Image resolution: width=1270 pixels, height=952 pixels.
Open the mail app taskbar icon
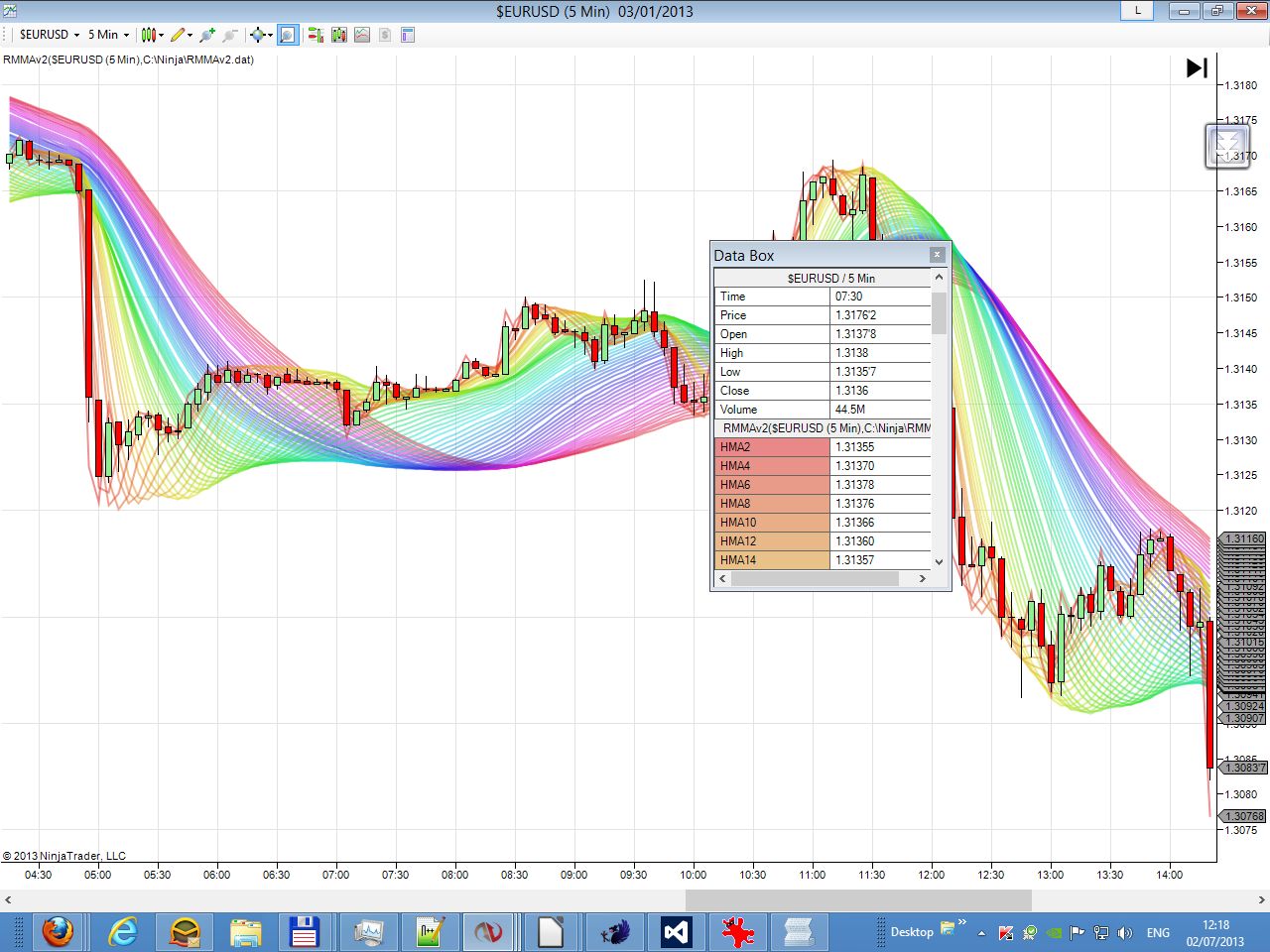(185, 932)
